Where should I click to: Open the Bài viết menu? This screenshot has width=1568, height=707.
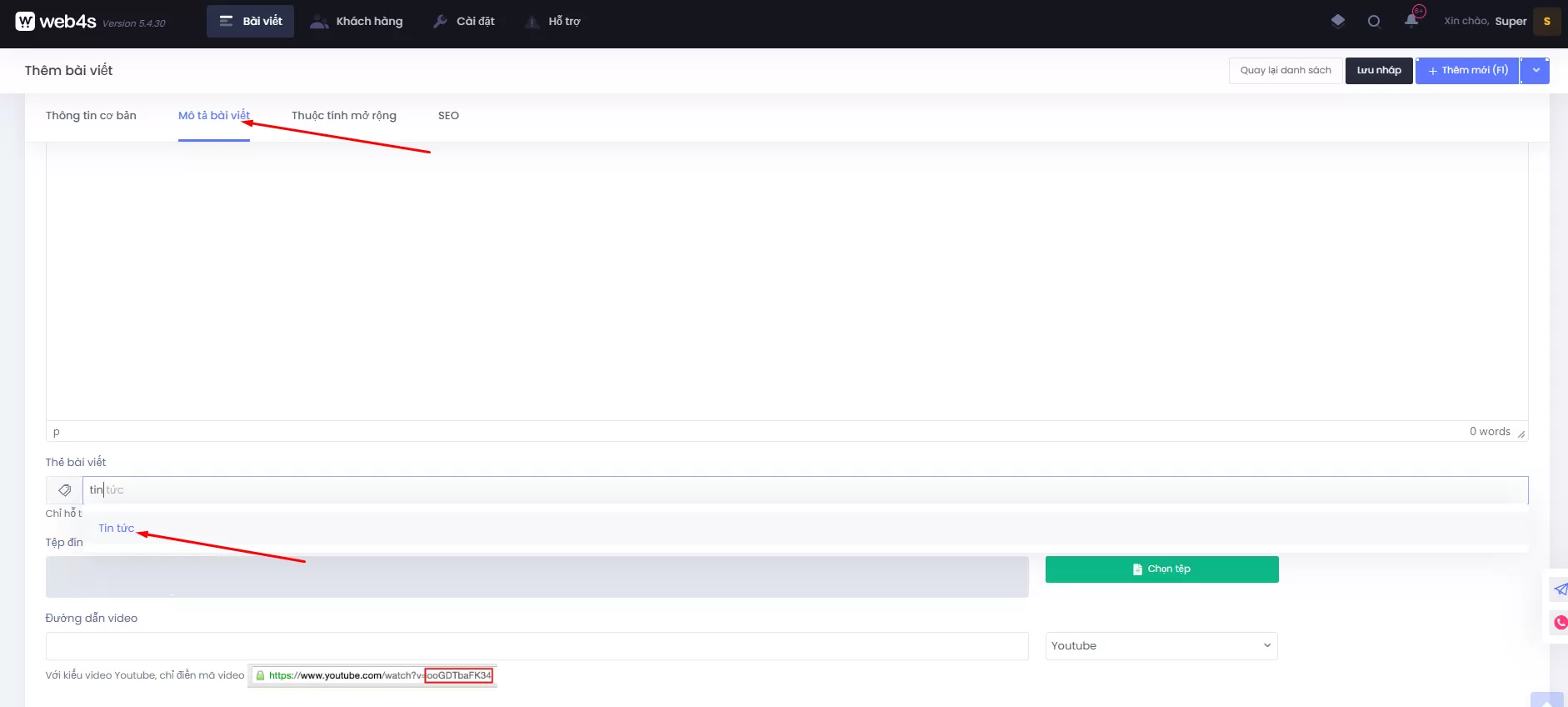point(250,22)
